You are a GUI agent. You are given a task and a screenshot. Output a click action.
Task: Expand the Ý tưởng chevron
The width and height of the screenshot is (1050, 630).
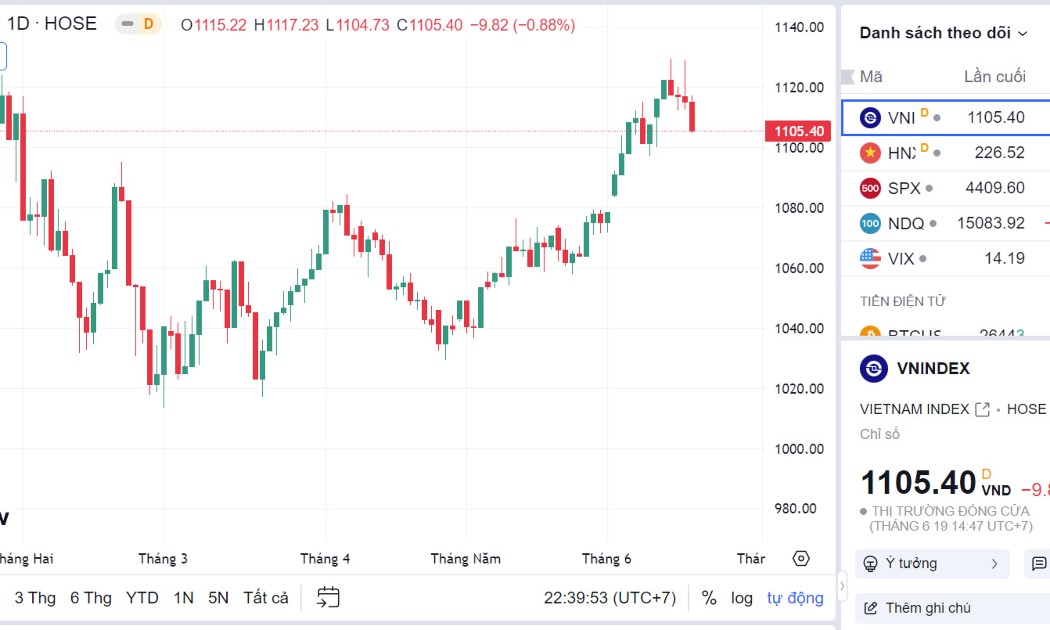tap(994, 564)
